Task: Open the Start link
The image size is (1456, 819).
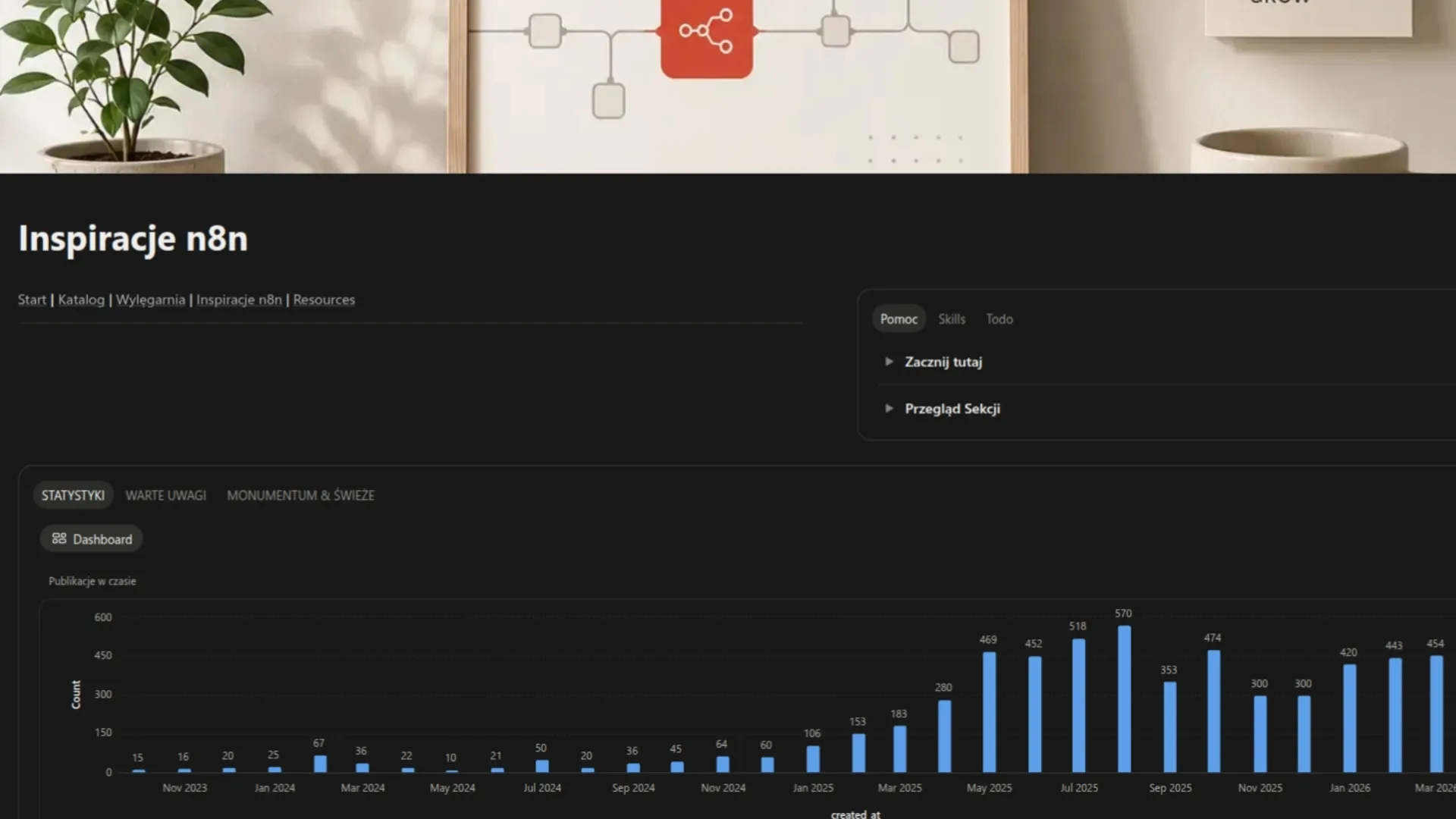Action: [x=32, y=300]
